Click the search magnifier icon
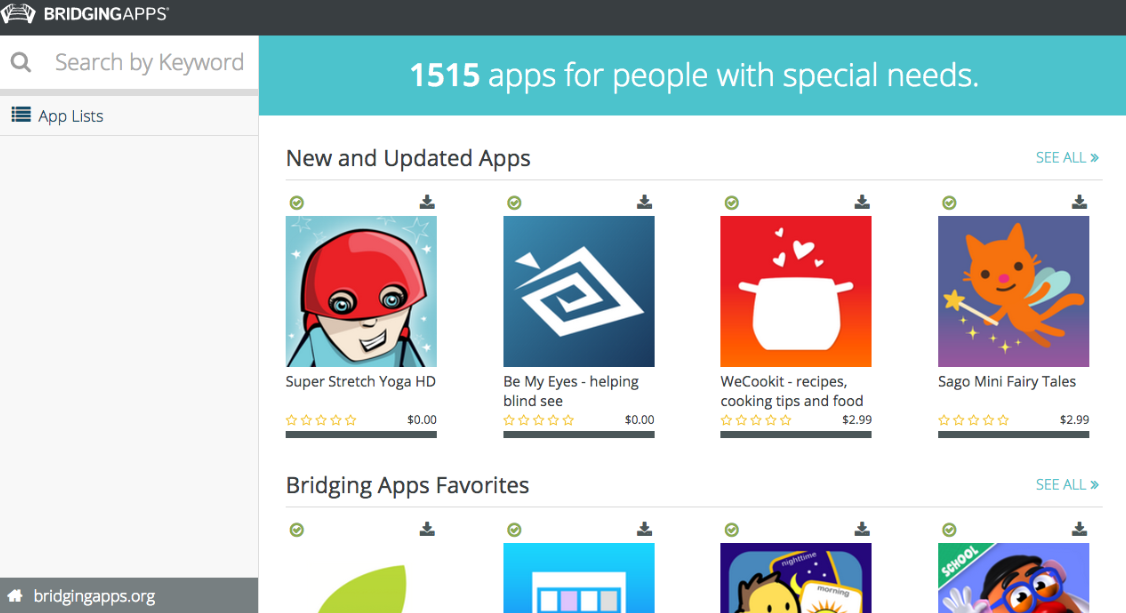 (x=21, y=61)
